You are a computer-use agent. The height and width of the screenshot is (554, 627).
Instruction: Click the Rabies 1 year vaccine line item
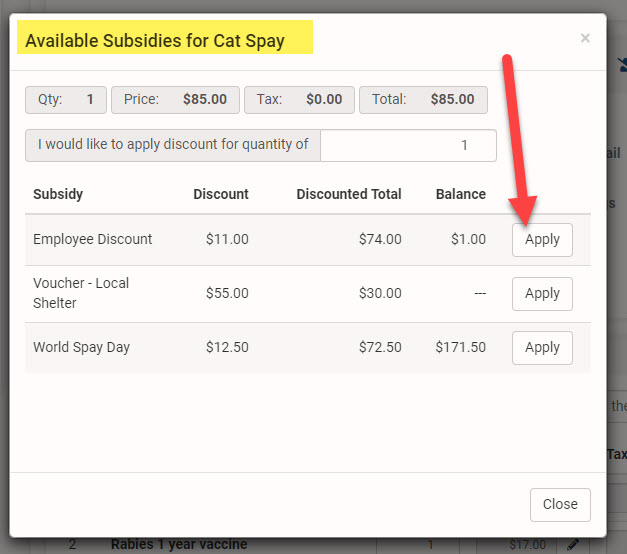tap(178, 545)
